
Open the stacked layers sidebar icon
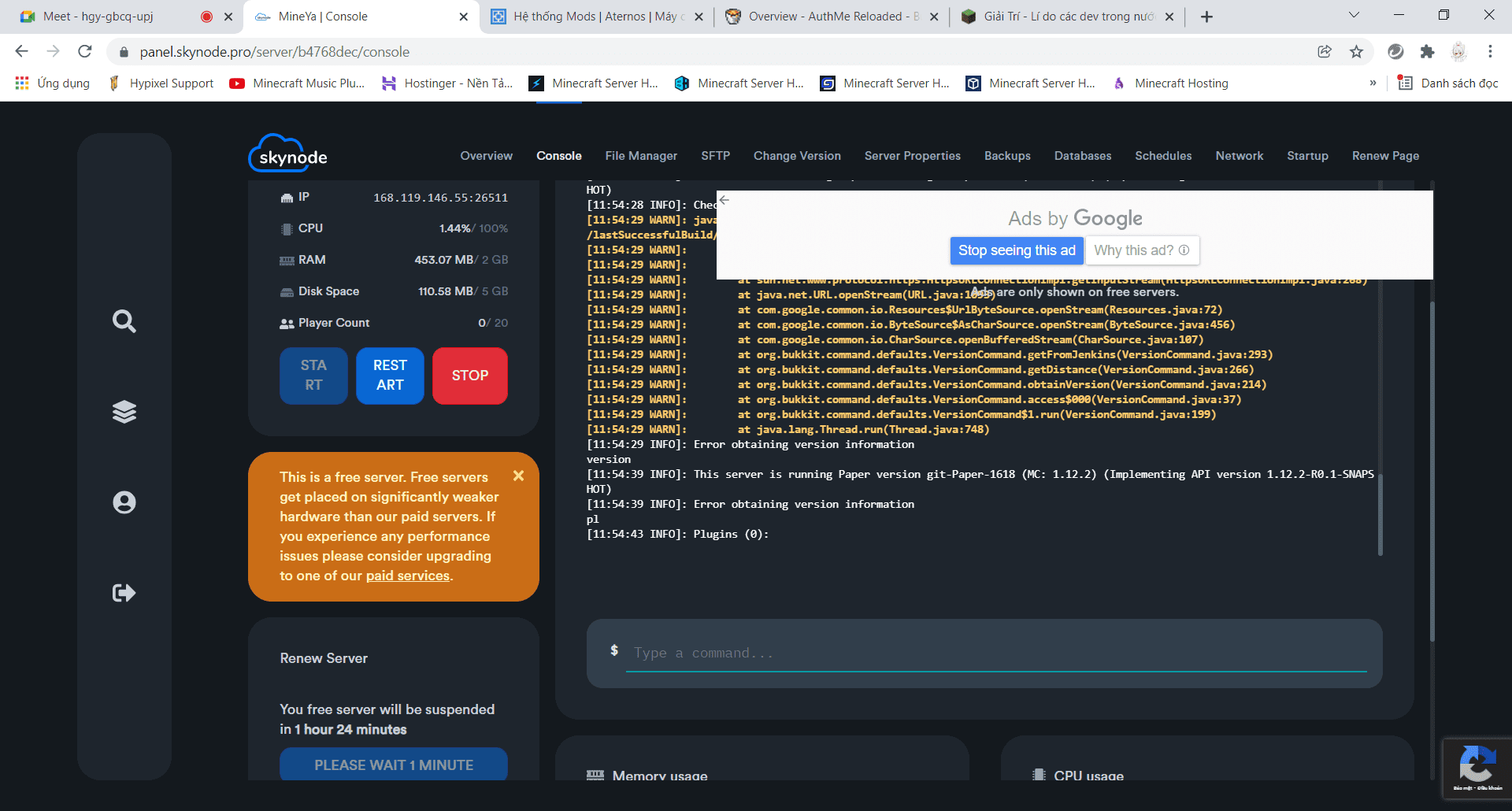pyautogui.click(x=124, y=412)
